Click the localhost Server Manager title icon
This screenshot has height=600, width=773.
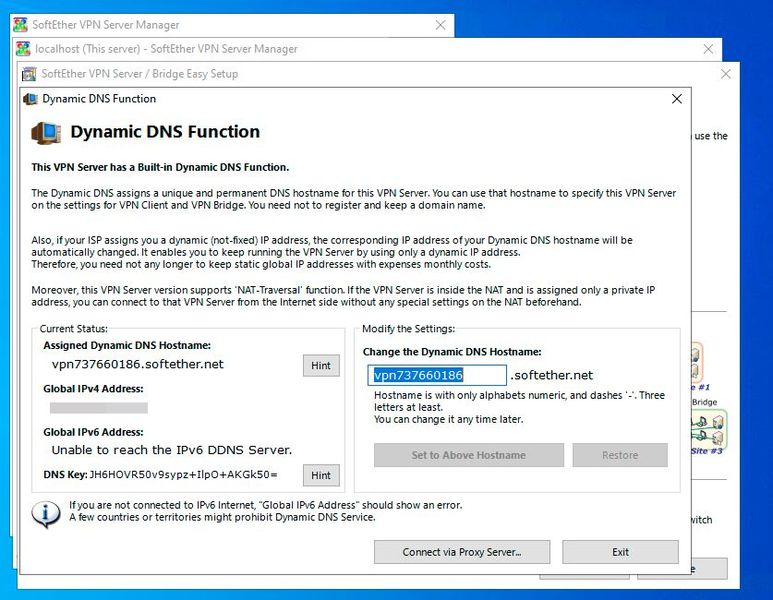(x=23, y=49)
